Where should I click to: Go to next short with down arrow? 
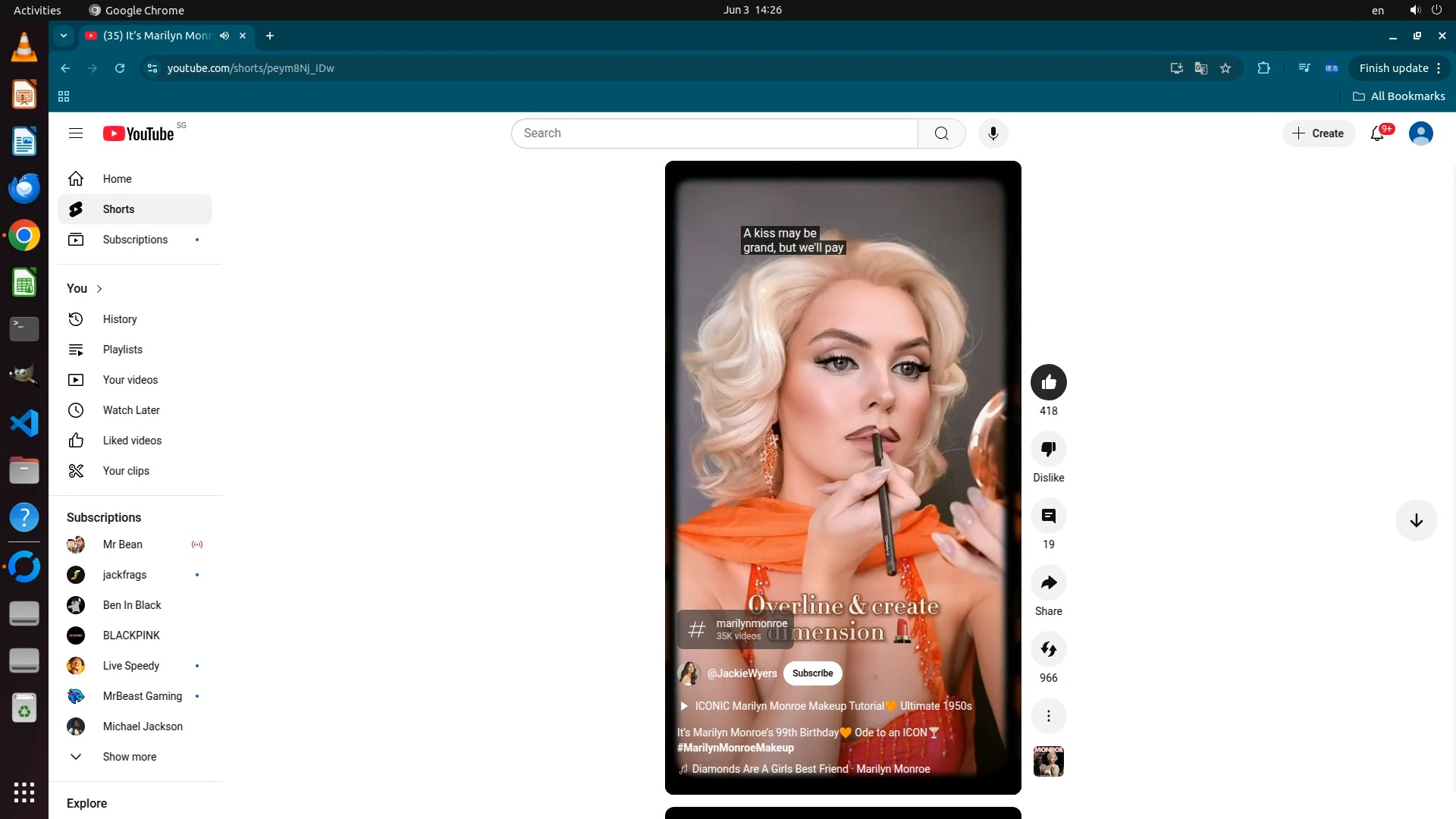(1416, 520)
